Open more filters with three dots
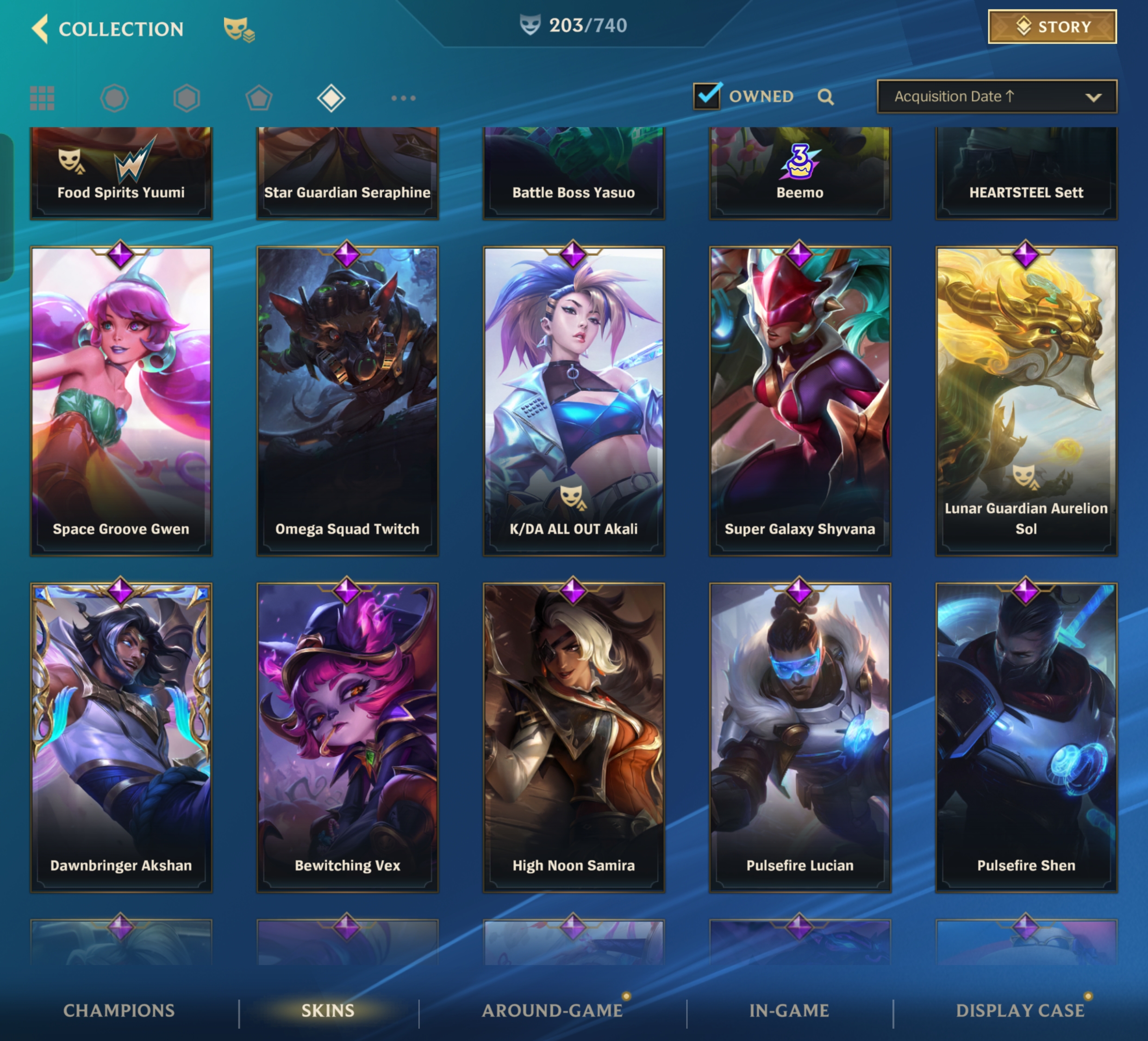This screenshot has height=1041, width=1148. click(403, 98)
